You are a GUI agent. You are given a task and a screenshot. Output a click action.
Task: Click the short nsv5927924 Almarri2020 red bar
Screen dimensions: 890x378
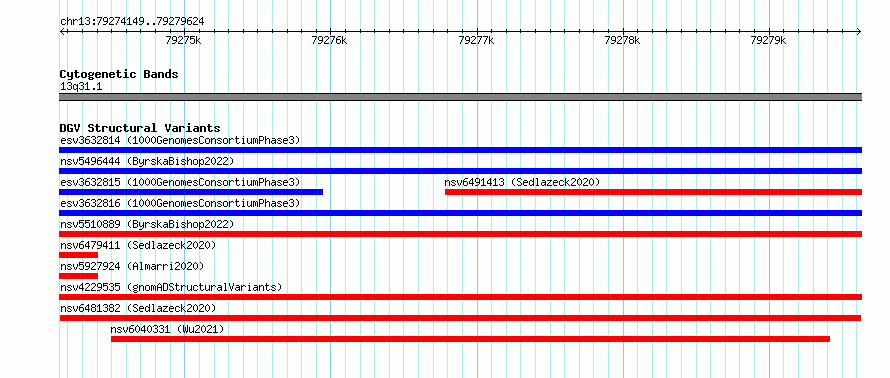pos(78,276)
